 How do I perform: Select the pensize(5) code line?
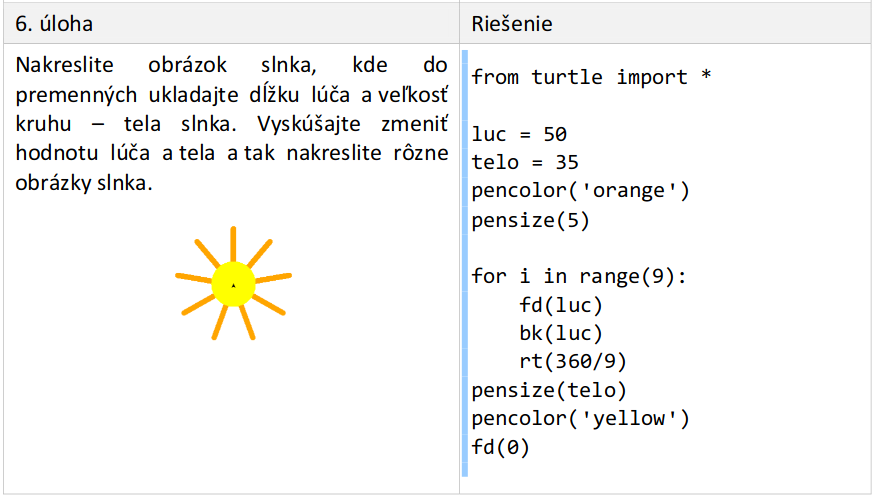[530, 219]
